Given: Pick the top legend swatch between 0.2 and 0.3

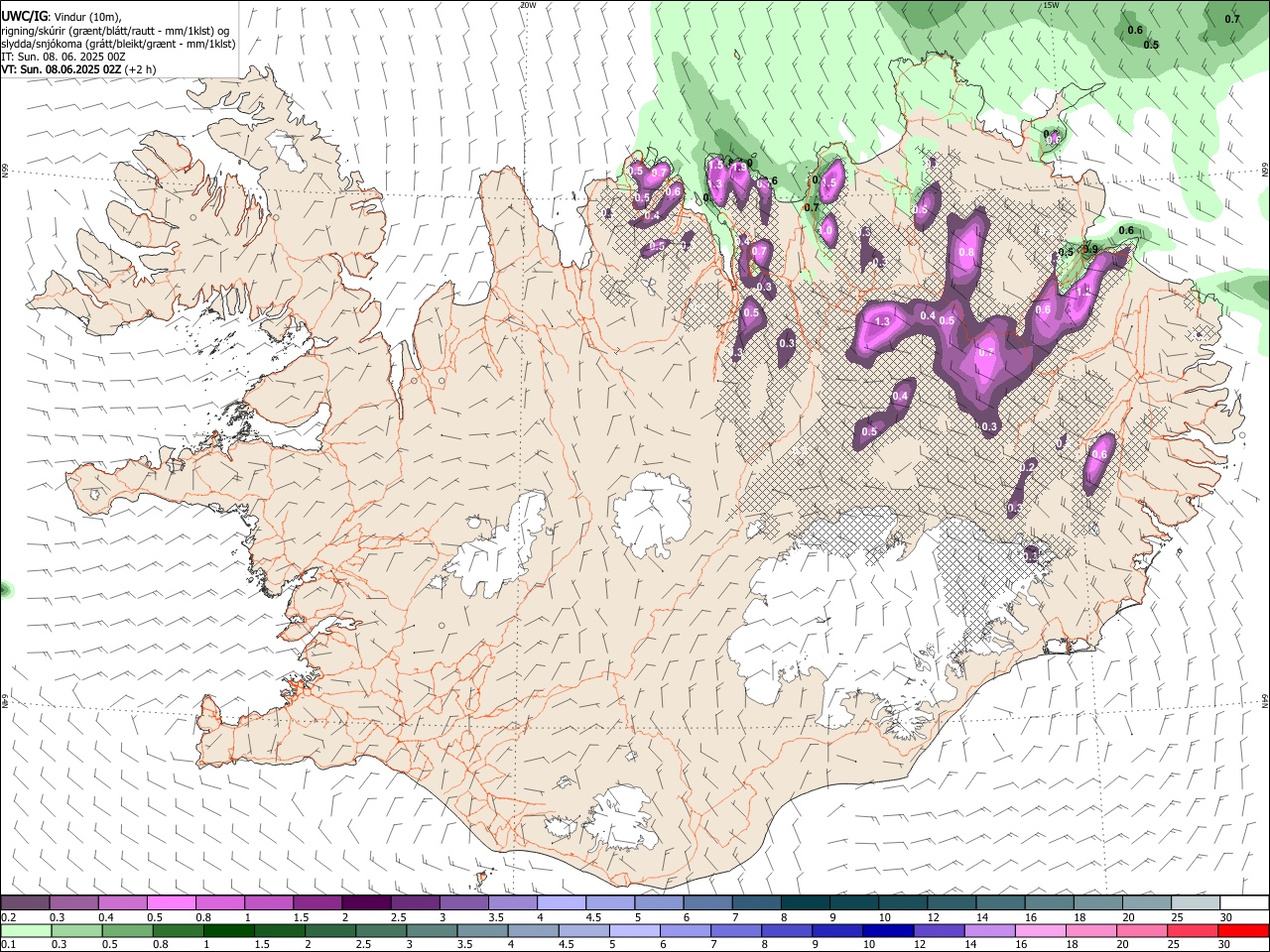Looking at the screenshot, I should click(x=26, y=902).
